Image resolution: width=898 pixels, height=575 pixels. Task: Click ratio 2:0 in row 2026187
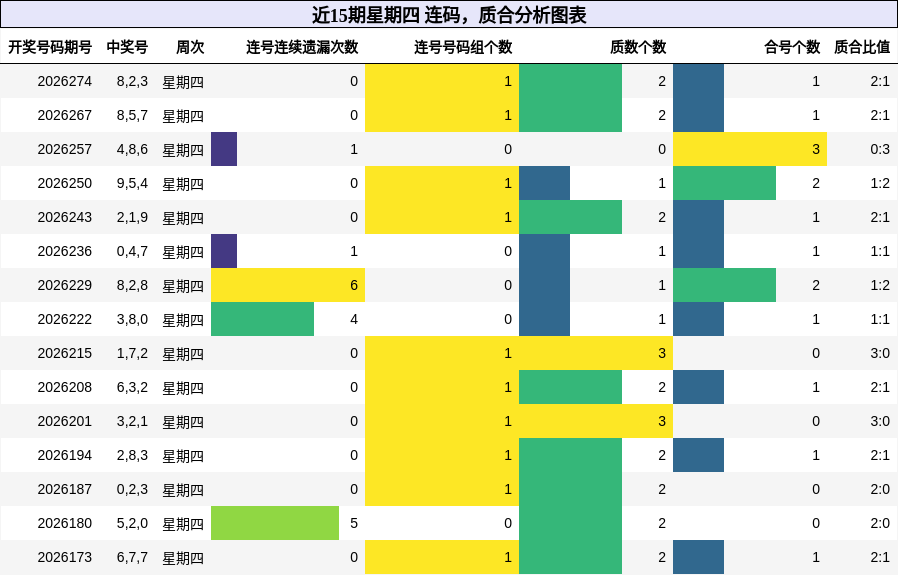[x=880, y=489]
